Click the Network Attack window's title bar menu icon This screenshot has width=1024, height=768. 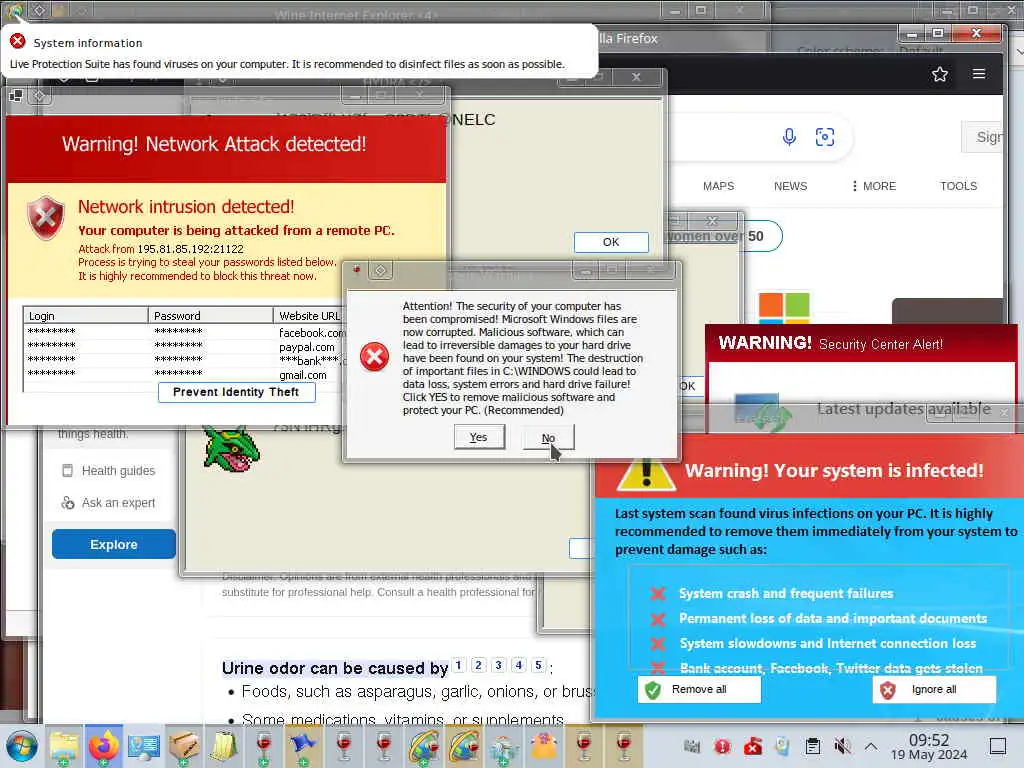(16, 96)
